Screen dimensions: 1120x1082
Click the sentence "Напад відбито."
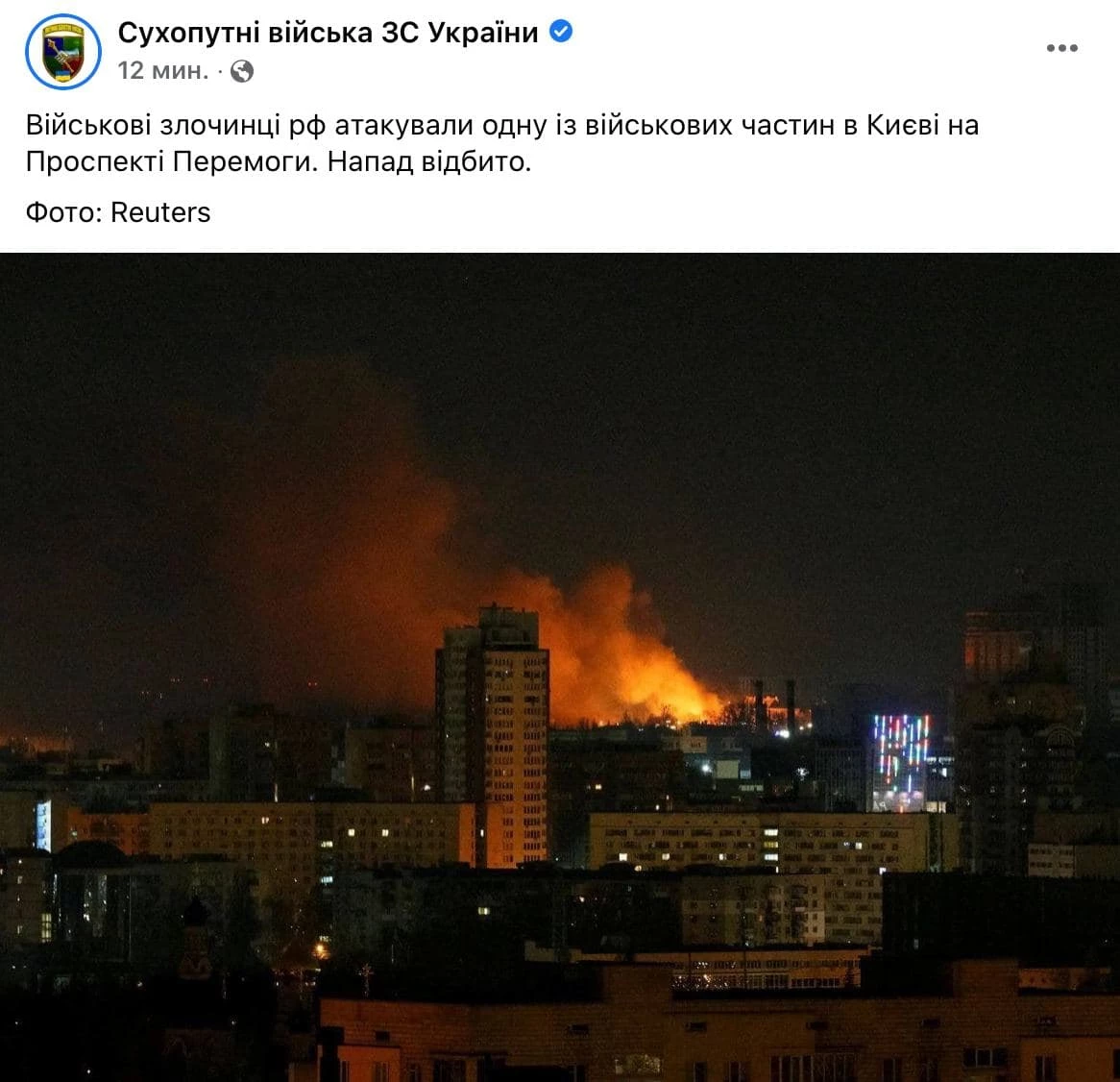tap(429, 161)
